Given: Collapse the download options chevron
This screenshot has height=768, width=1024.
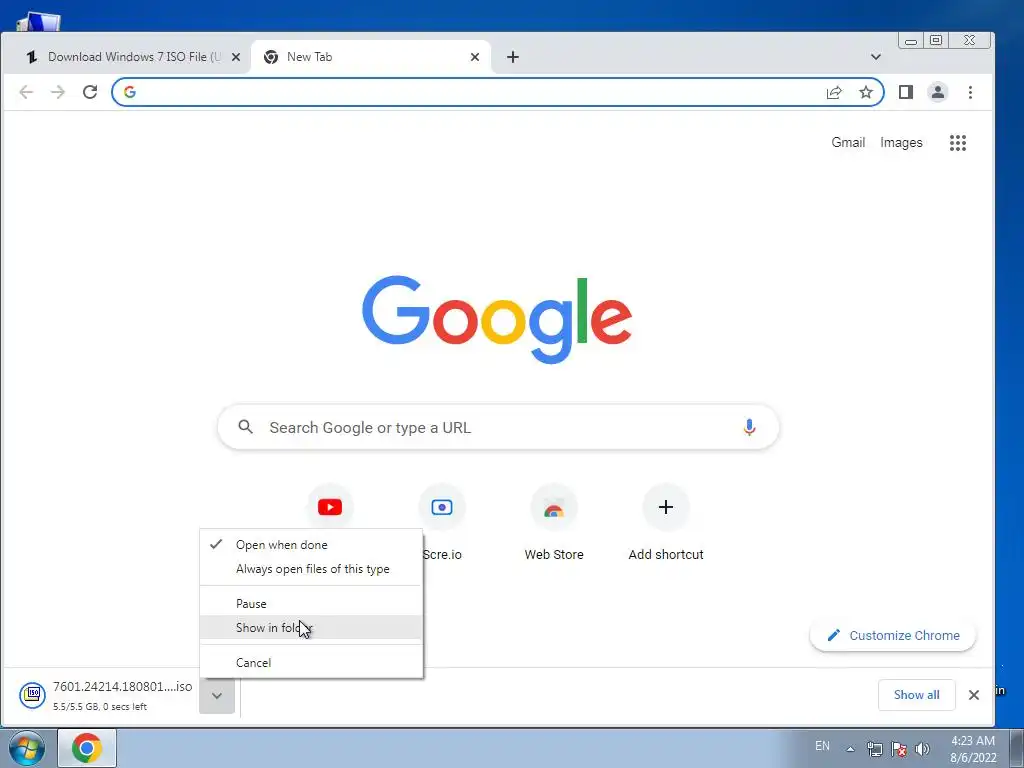Looking at the screenshot, I should (217, 696).
